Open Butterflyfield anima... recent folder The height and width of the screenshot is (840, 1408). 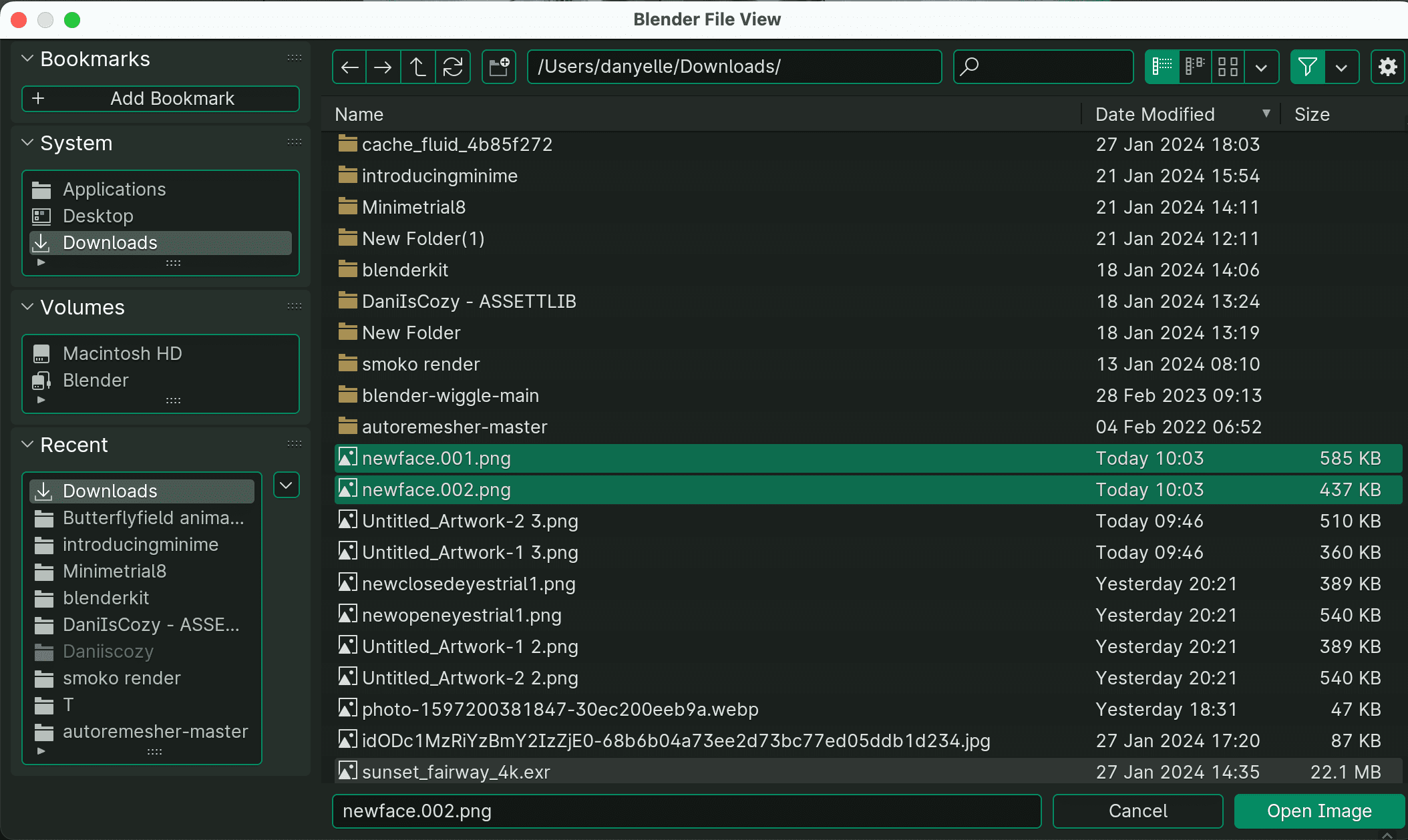pos(142,518)
